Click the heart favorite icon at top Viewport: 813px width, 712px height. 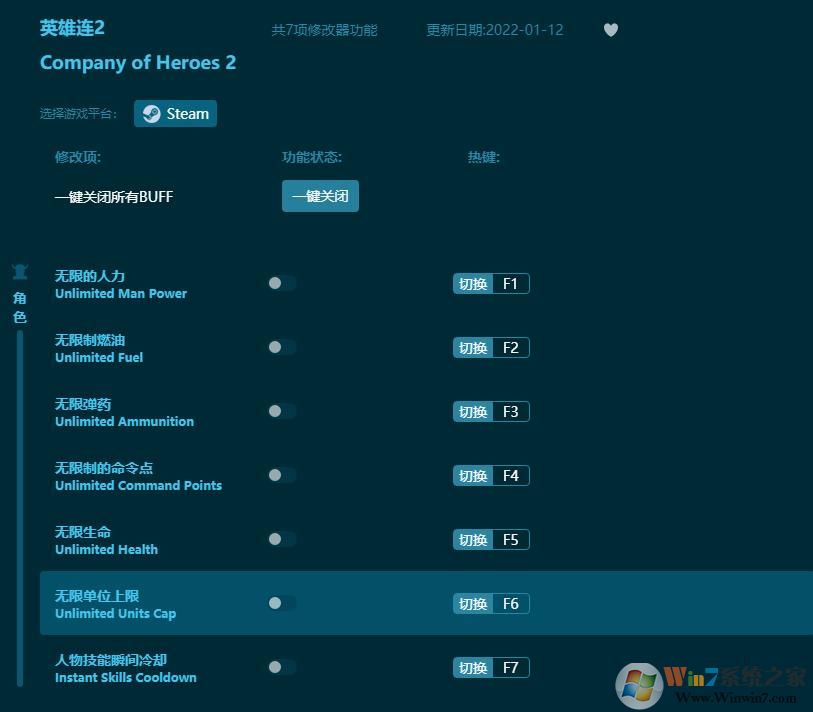(611, 30)
